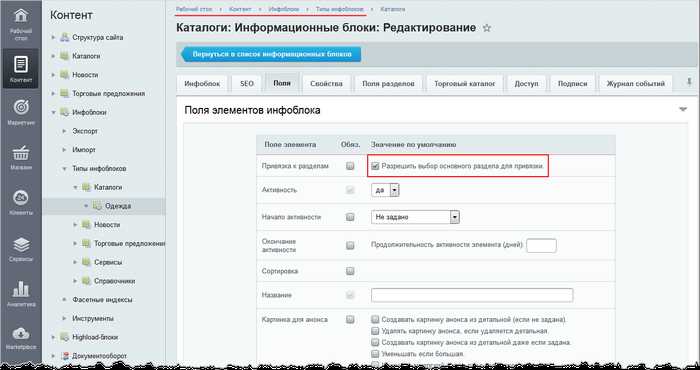Screen dimensions: 700x370
Task: Switch to the Инфоблок tab
Action: point(202,84)
